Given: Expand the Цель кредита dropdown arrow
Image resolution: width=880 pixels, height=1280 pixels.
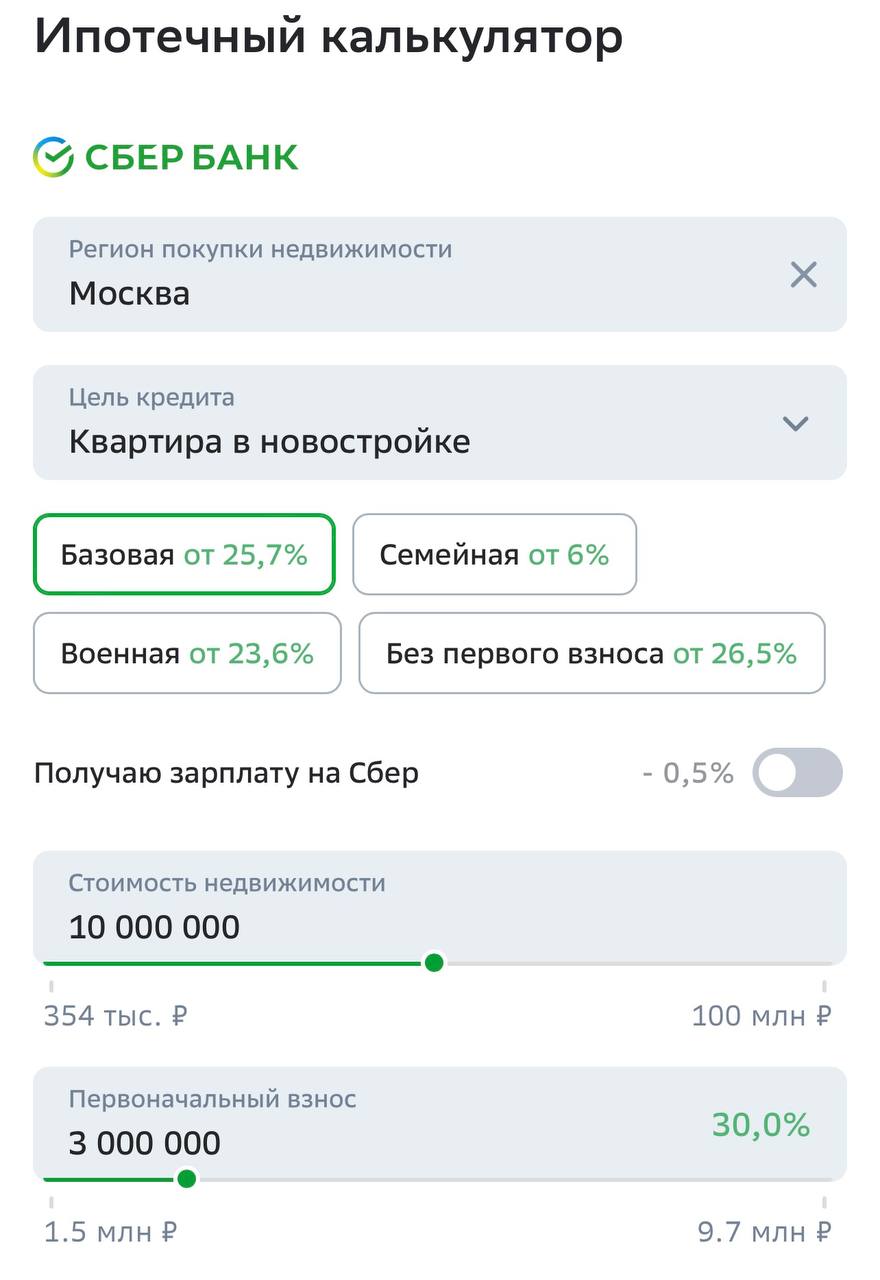Looking at the screenshot, I should pos(795,423).
